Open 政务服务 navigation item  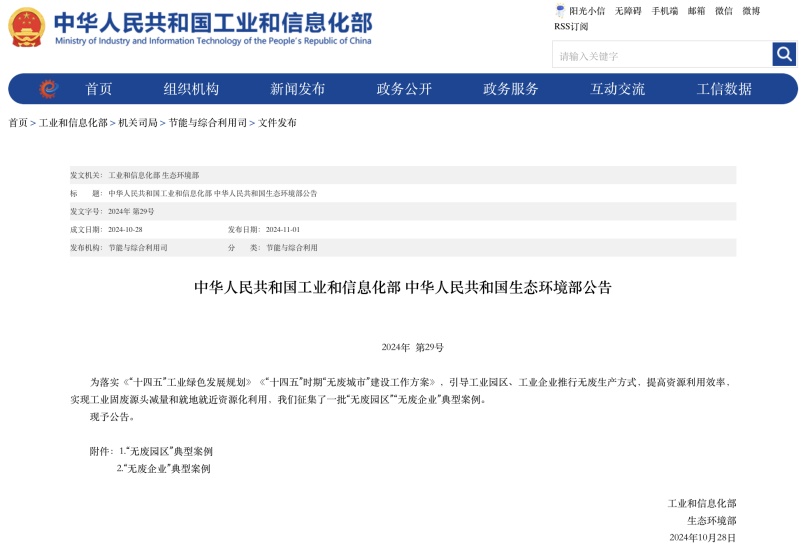point(511,89)
